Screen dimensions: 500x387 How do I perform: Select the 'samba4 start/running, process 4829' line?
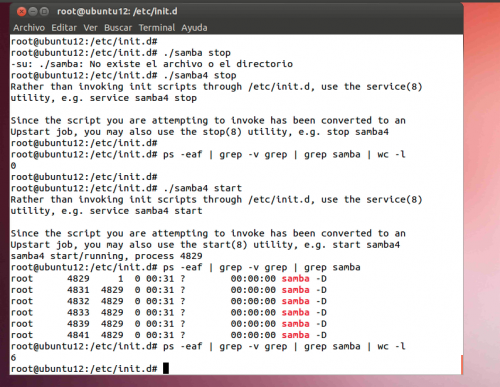pos(106,256)
